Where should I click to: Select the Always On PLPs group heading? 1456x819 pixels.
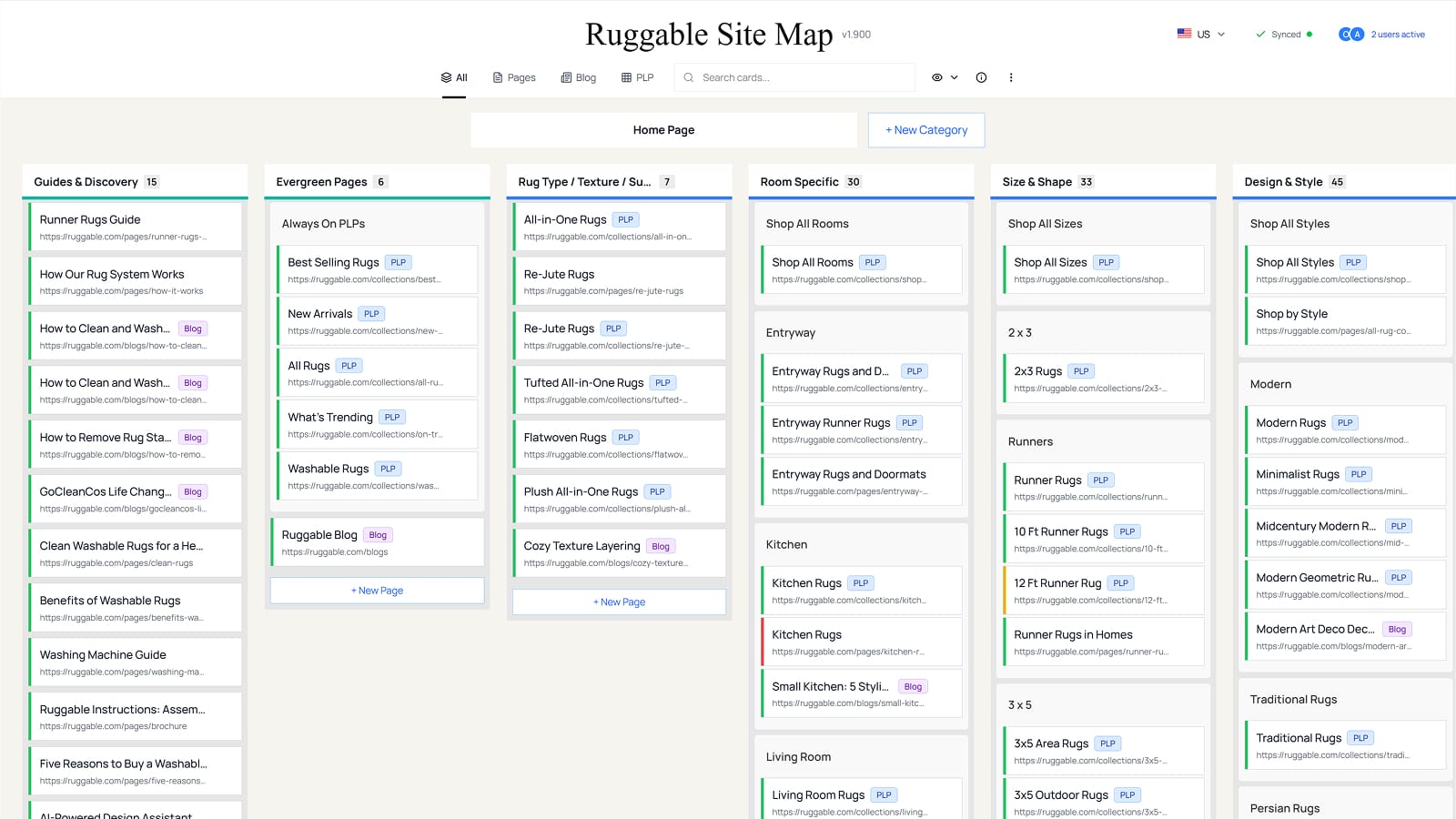click(323, 223)
